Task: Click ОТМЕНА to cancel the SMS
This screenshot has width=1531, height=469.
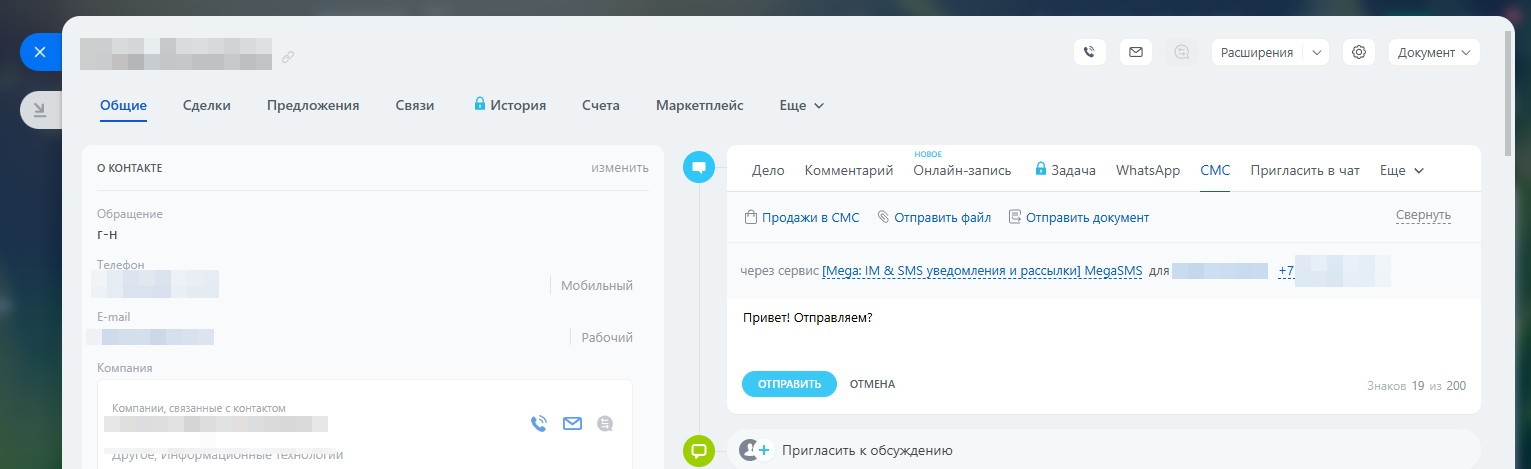Action: coord(872,384)
